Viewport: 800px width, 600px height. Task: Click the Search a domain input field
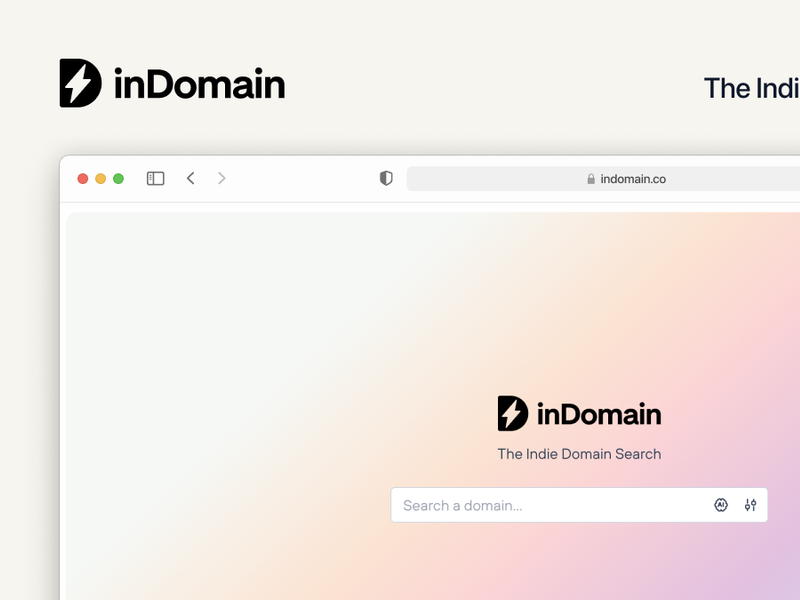[x=500, y=505]
